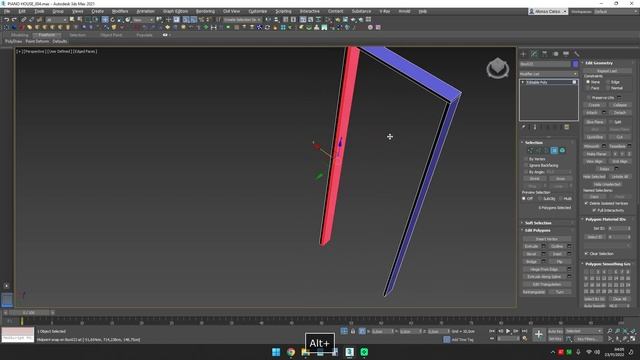Collapse the Selection rollout
This screenshot has height=360, width=640.
point(533,143)
